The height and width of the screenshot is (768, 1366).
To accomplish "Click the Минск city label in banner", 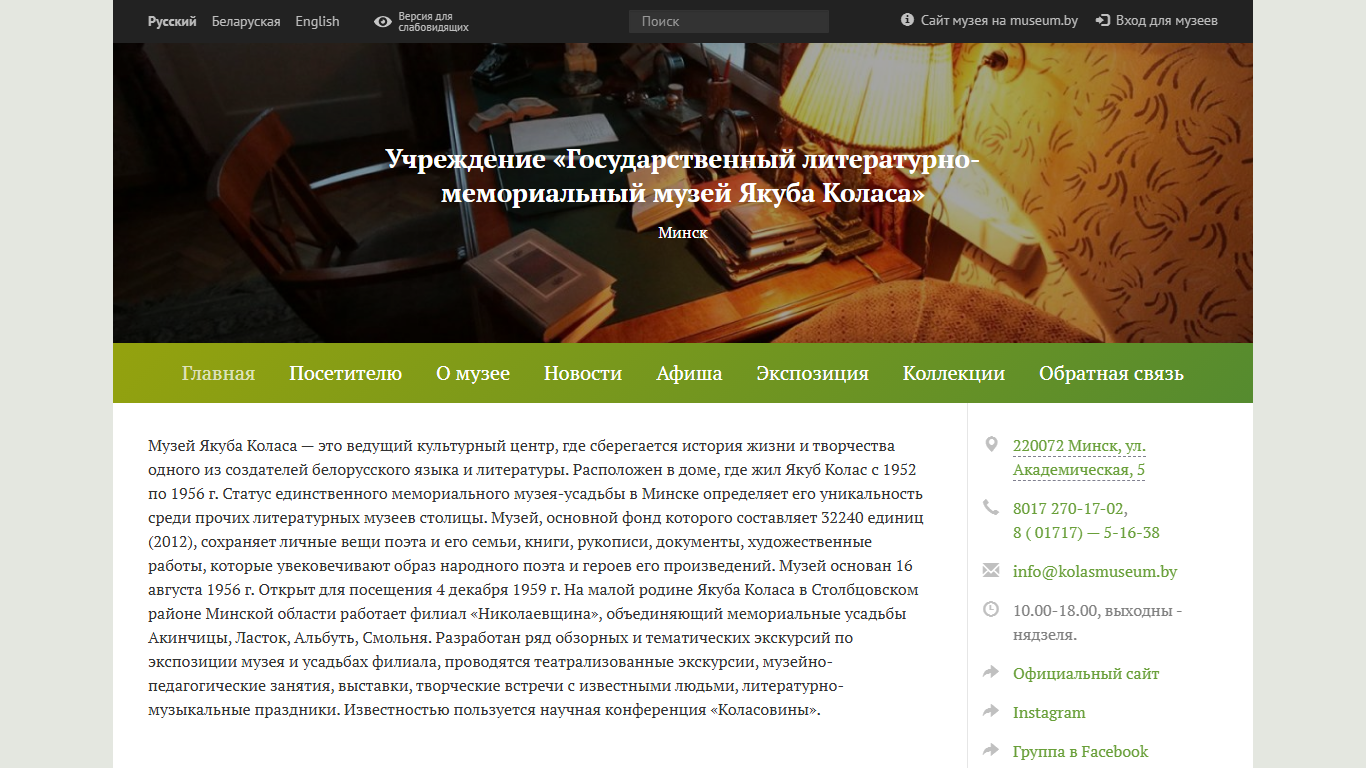I will tap(683, 232).
